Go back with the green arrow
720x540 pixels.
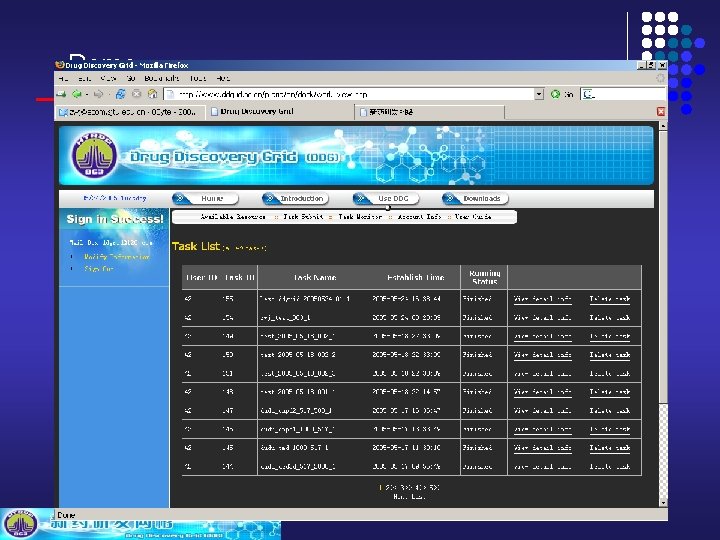76,94
